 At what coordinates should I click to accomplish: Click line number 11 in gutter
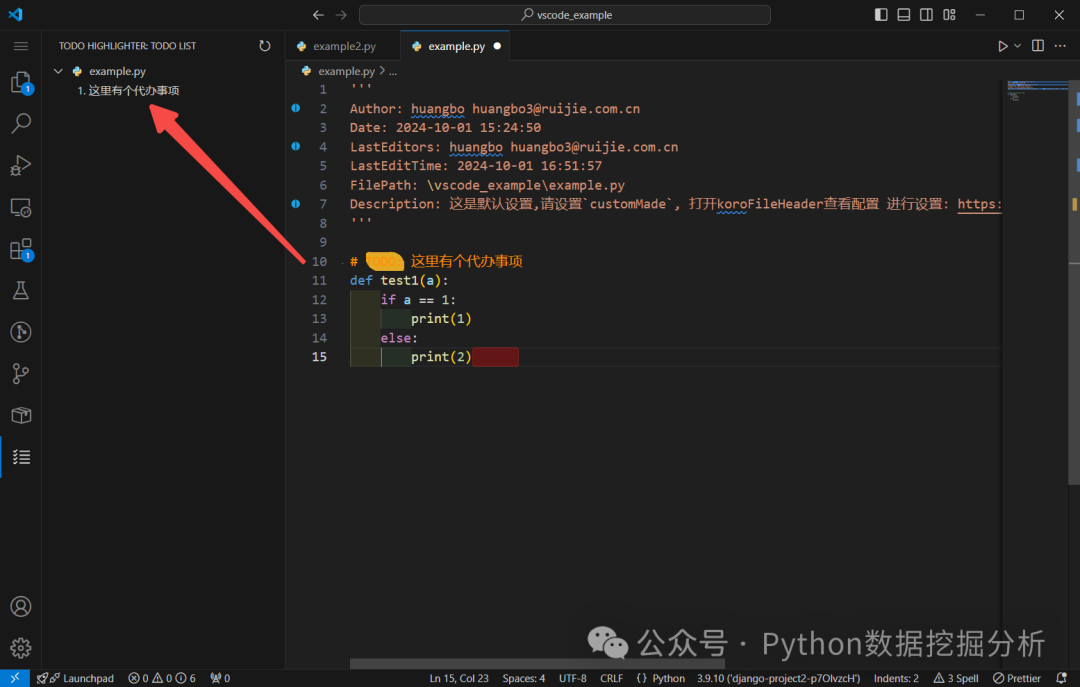click(319, 280)
